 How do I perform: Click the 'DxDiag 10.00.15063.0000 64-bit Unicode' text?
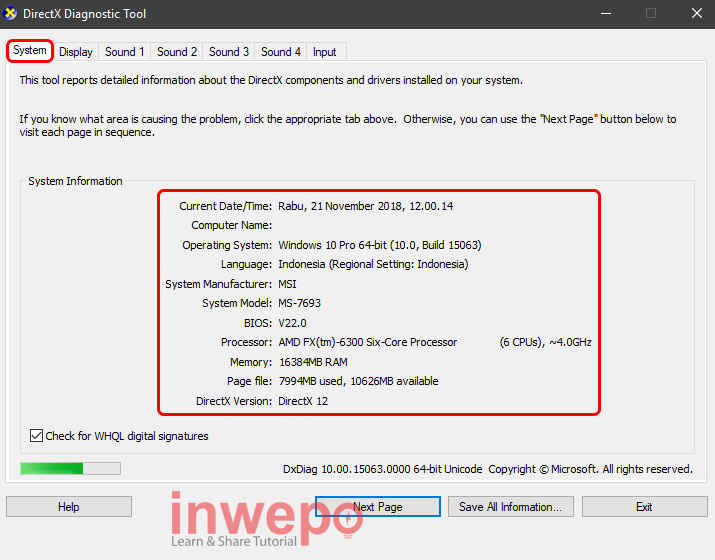383,469
